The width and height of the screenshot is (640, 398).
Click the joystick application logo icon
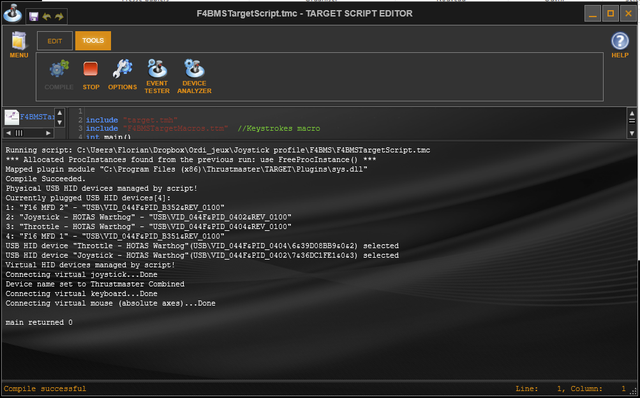pyautogui.click(x=13, y=13)
